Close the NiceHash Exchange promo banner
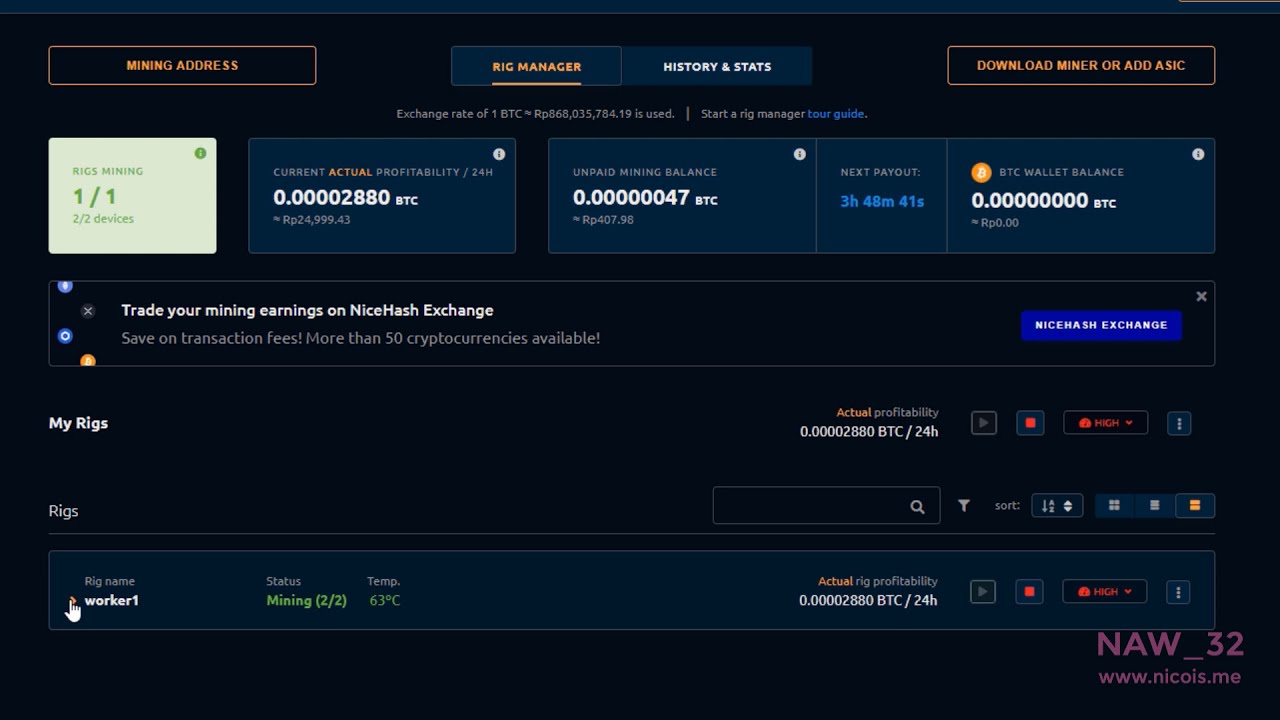The height and width of the screenshot is (720, 1280). pos(1201,296)
